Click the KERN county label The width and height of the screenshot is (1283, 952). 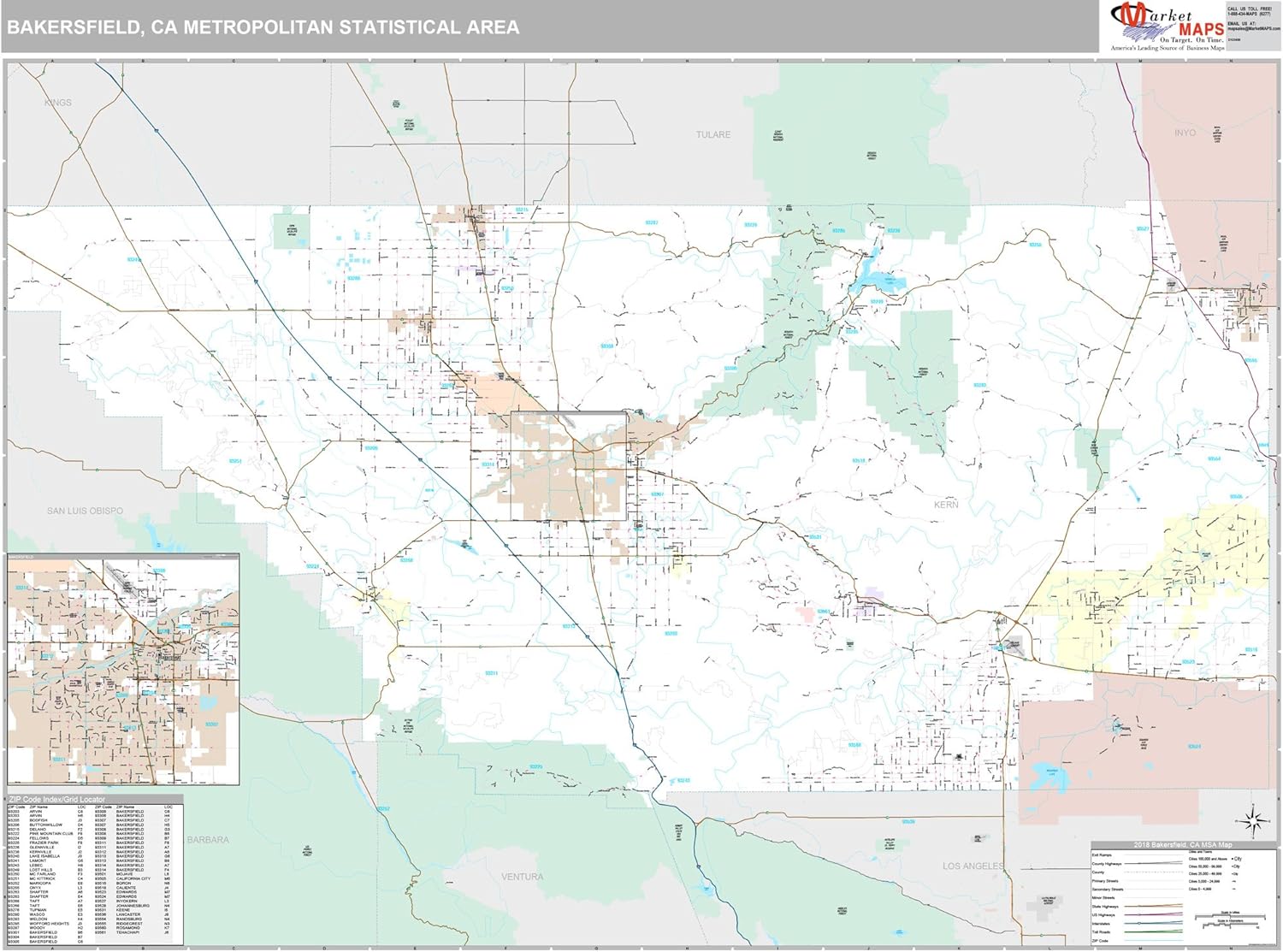click(945, 505)
